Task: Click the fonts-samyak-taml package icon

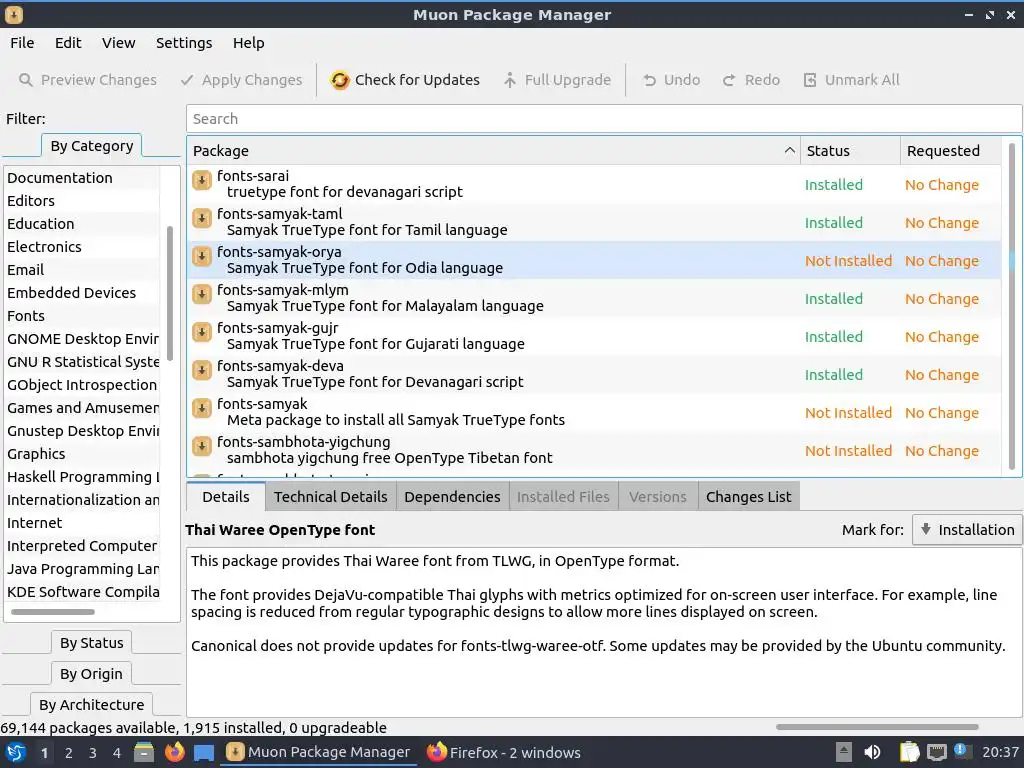Action: coord(202,217)
